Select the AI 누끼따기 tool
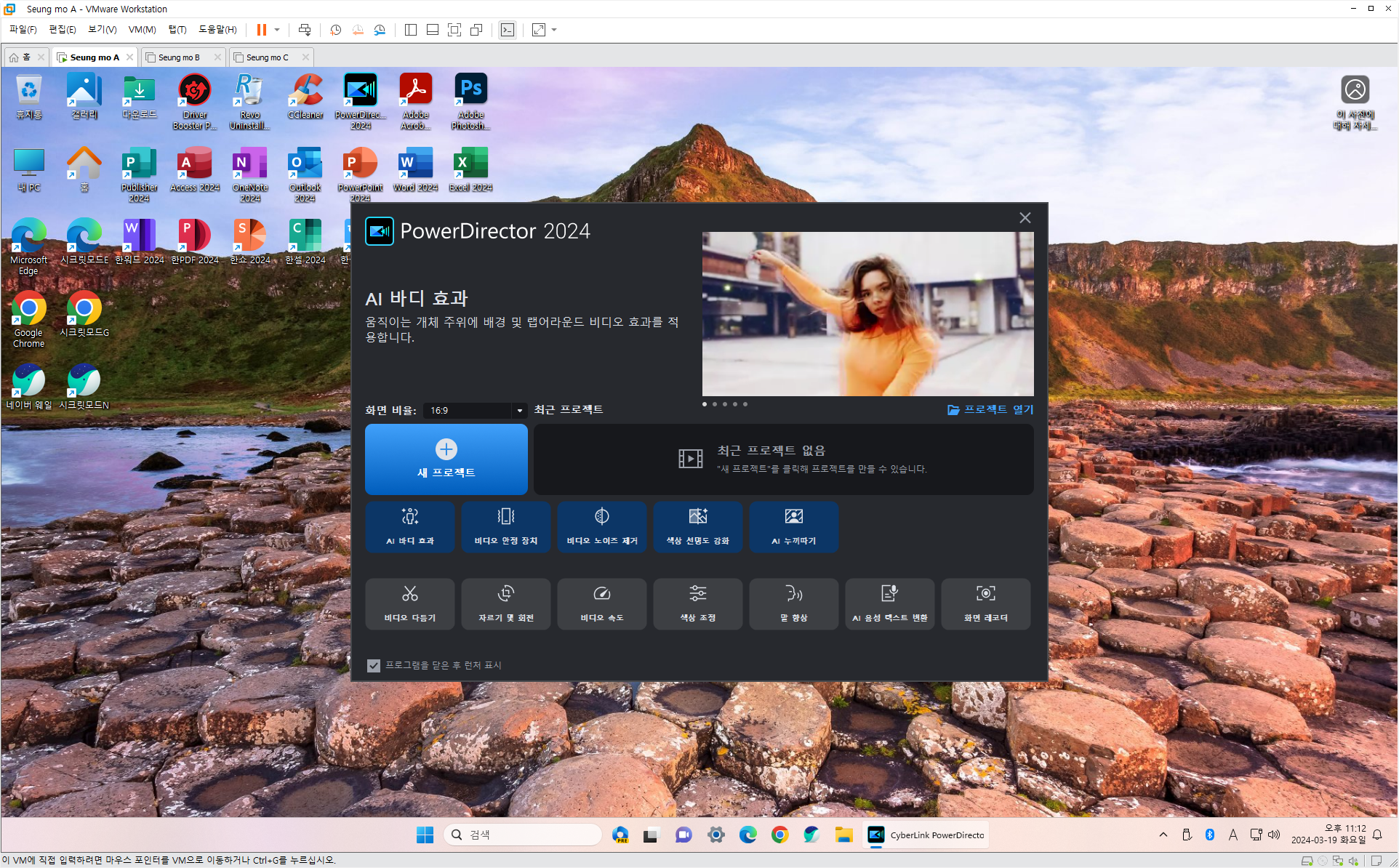 point(793,526)
